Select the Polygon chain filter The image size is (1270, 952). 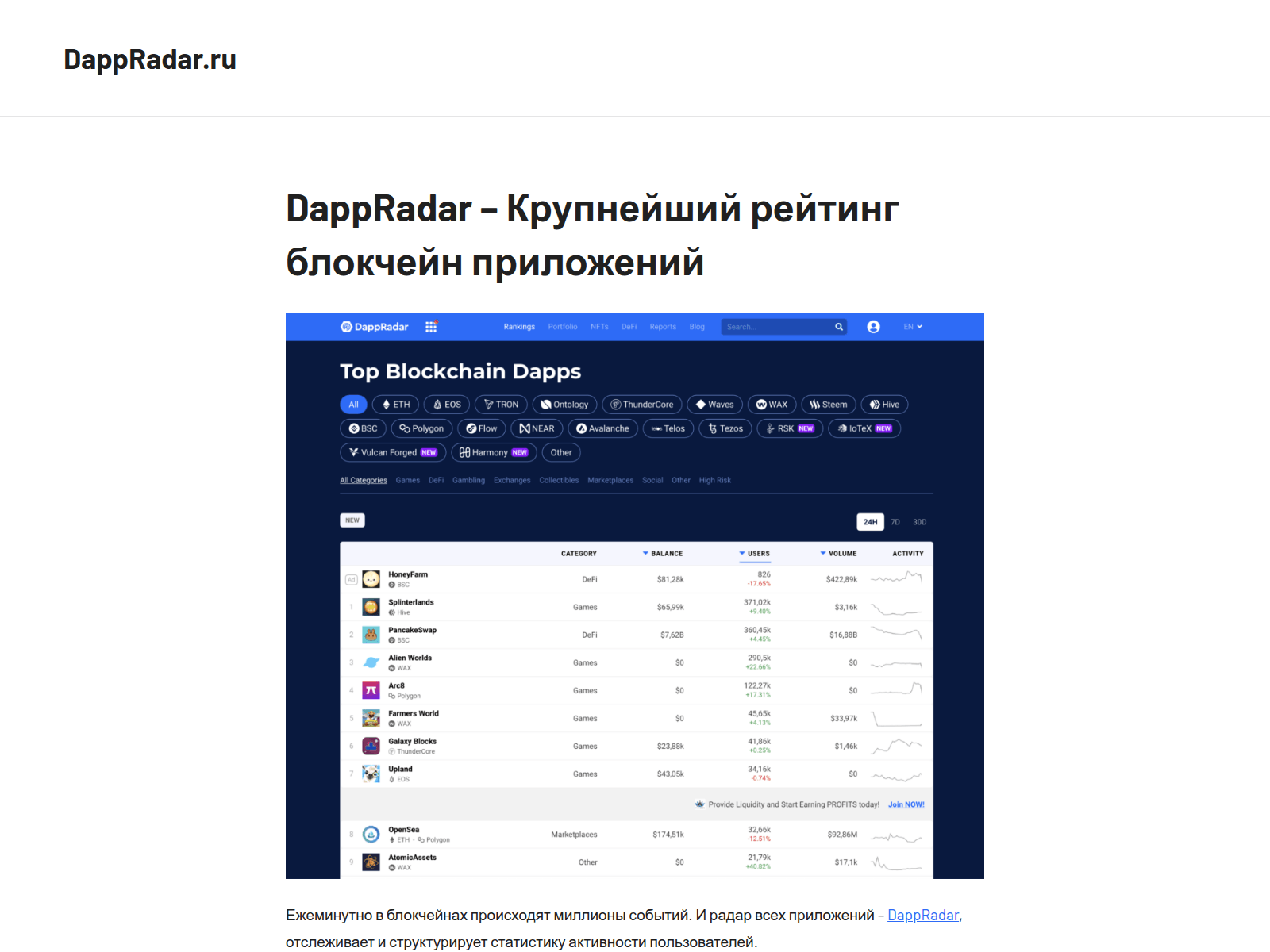pyautogui.click(x=421, y=428)
